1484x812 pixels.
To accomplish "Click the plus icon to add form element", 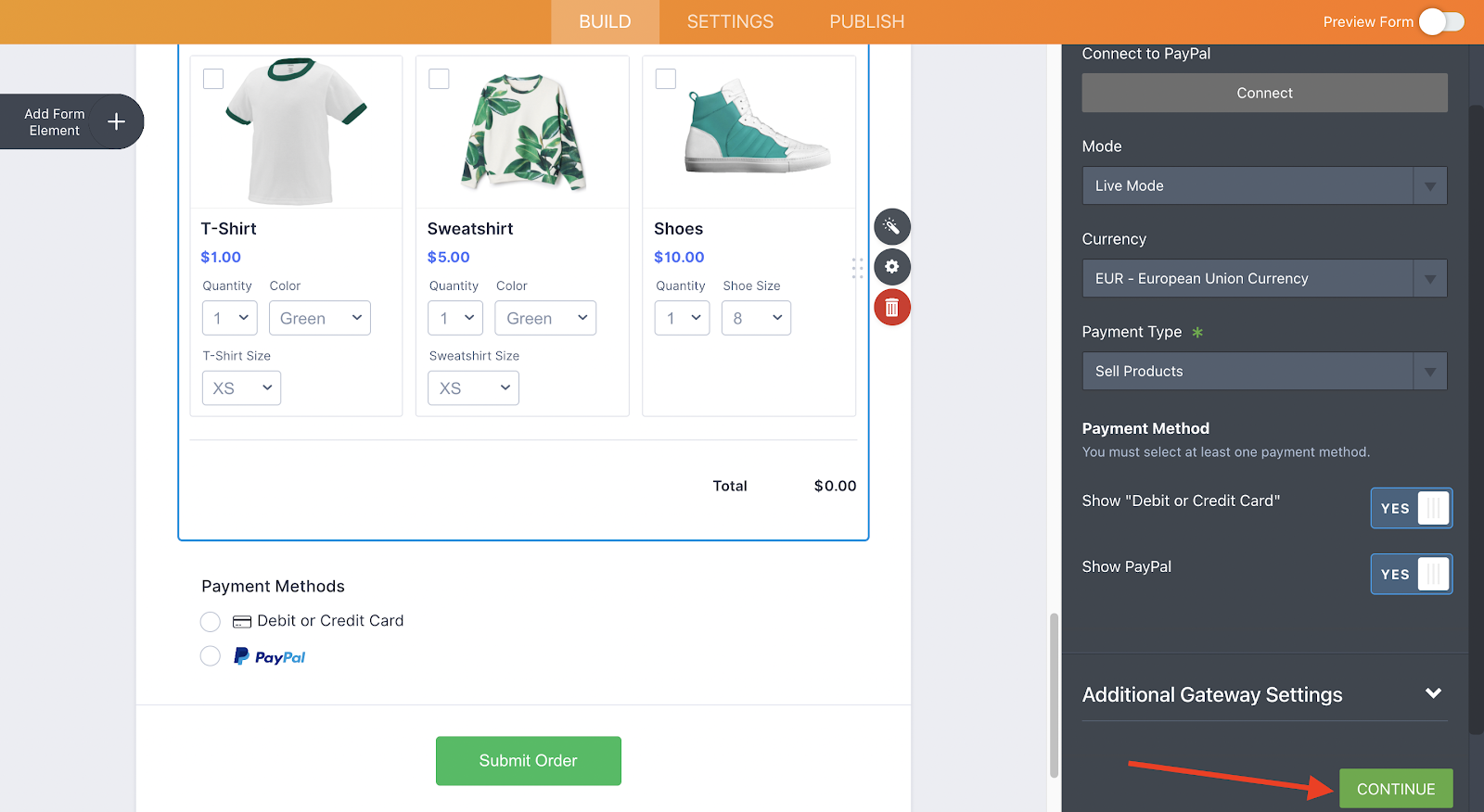I will pyautogui.click(x=116, y=121).
